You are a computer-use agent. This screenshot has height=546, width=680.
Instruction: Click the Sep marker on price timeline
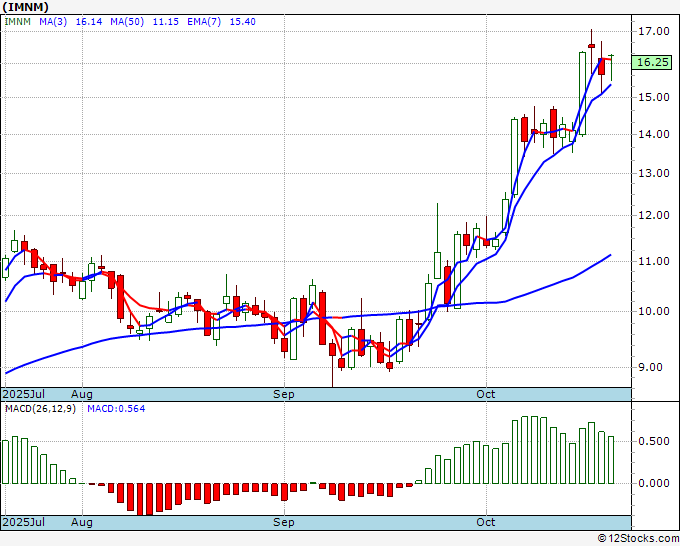tap(284, 394)
